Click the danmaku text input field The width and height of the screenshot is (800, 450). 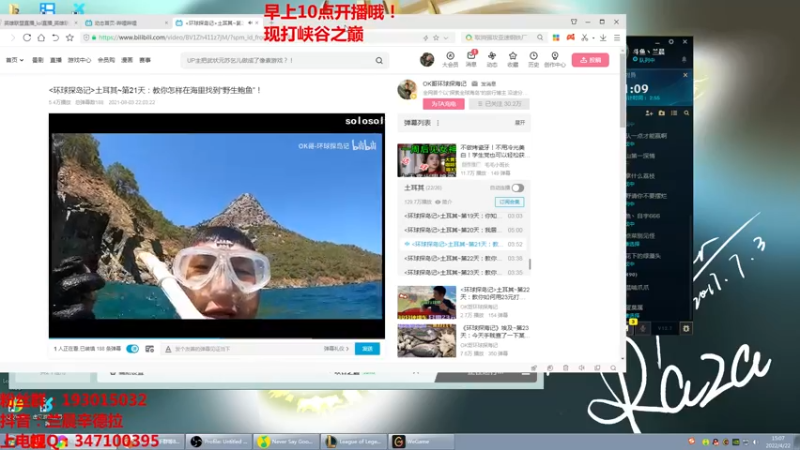click(247, 349)
